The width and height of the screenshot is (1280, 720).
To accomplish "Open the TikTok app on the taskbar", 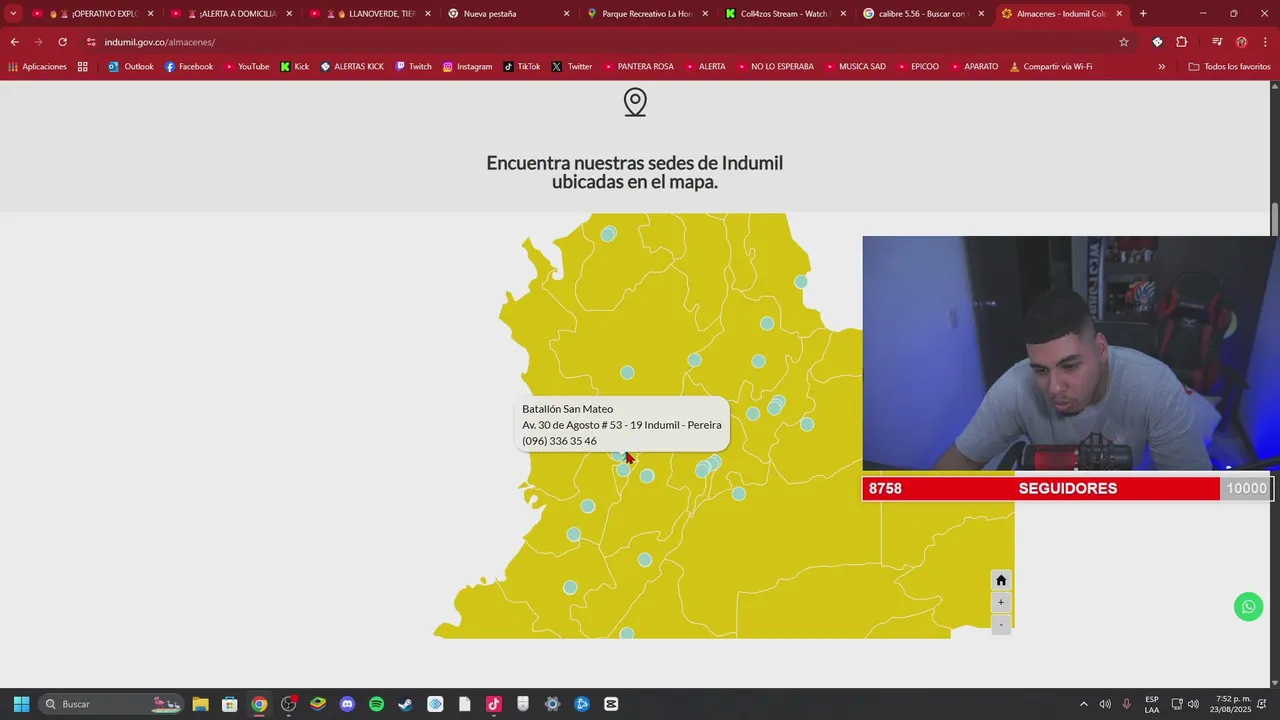I will tap(493, 704).
